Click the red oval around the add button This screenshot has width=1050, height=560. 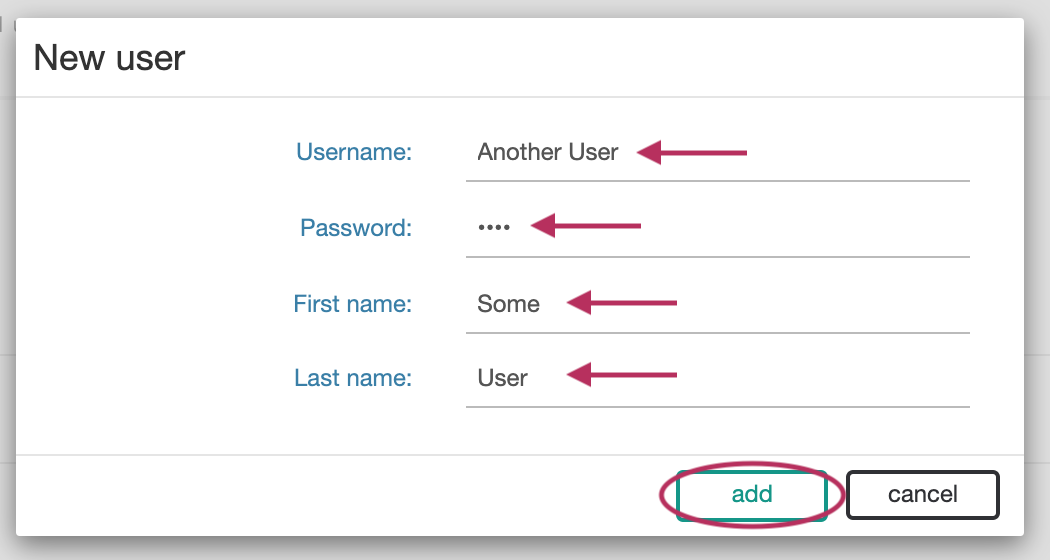tap(752, 495)
